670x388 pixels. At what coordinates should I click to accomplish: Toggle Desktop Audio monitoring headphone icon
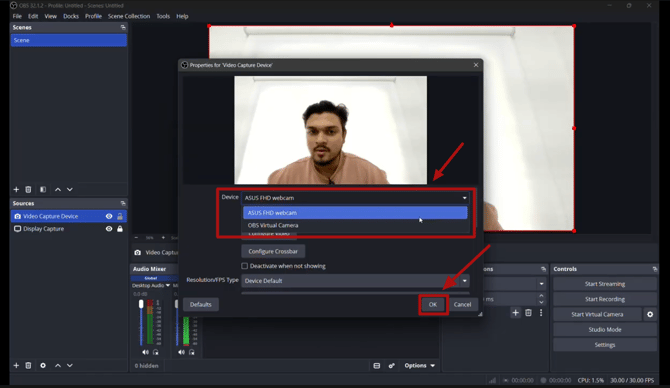tap(156, 352)
